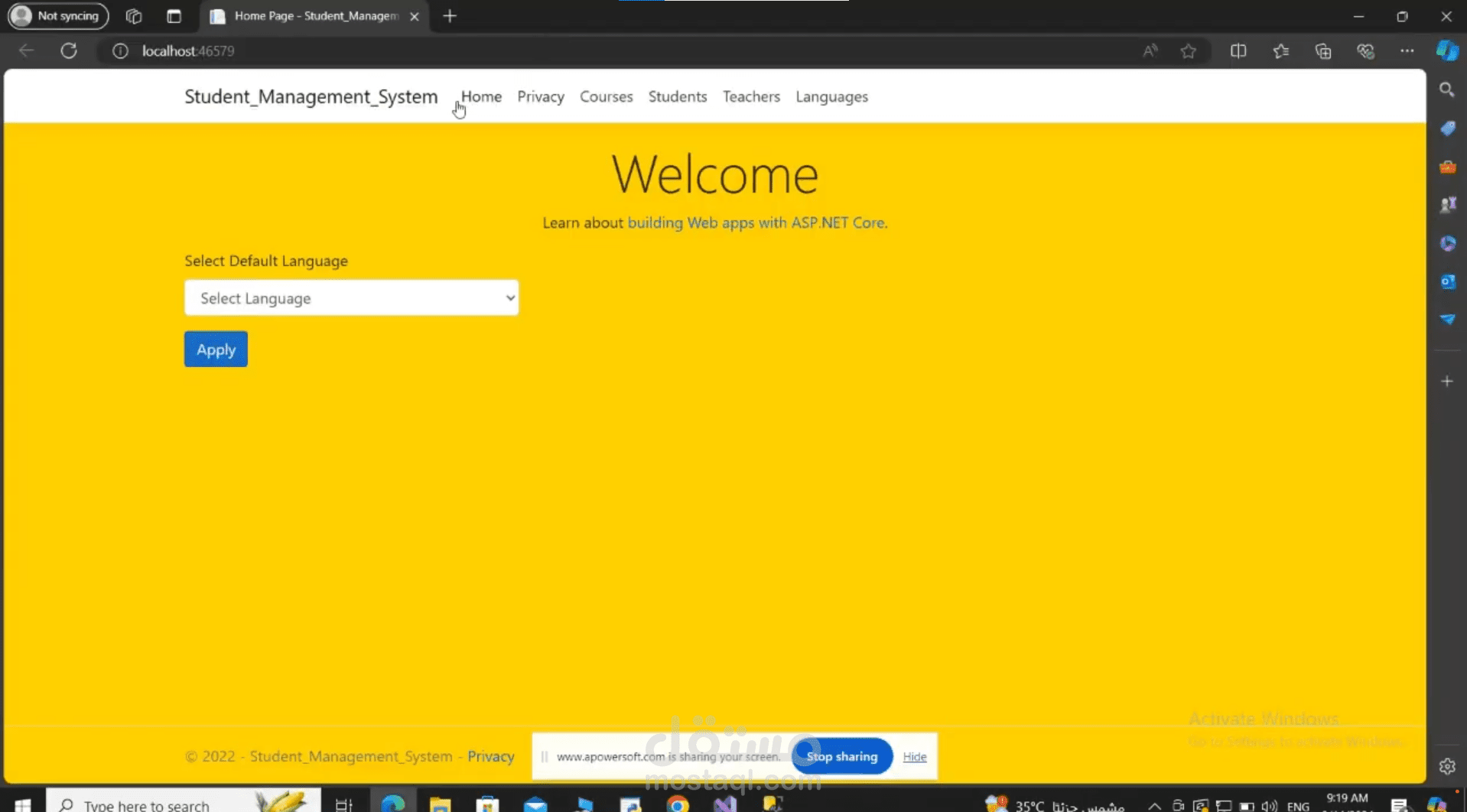Open the Favorites list
1467x812 pixels.
pos(1281,50)
